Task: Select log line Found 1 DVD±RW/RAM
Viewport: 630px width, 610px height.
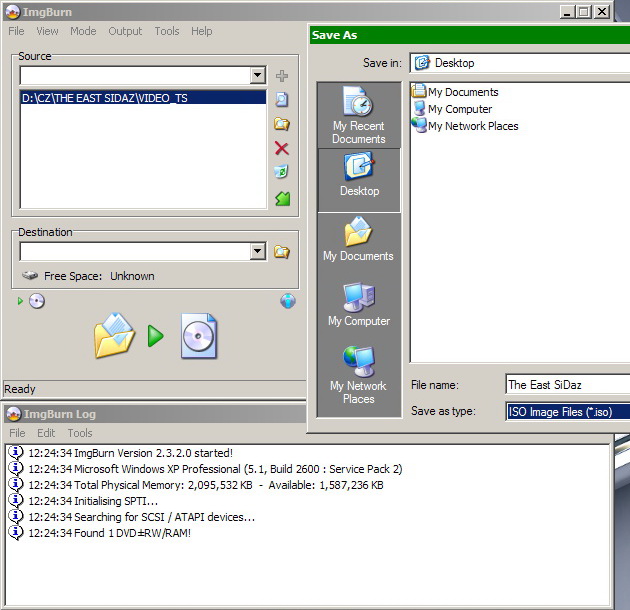Action: [x=109, y=533]
